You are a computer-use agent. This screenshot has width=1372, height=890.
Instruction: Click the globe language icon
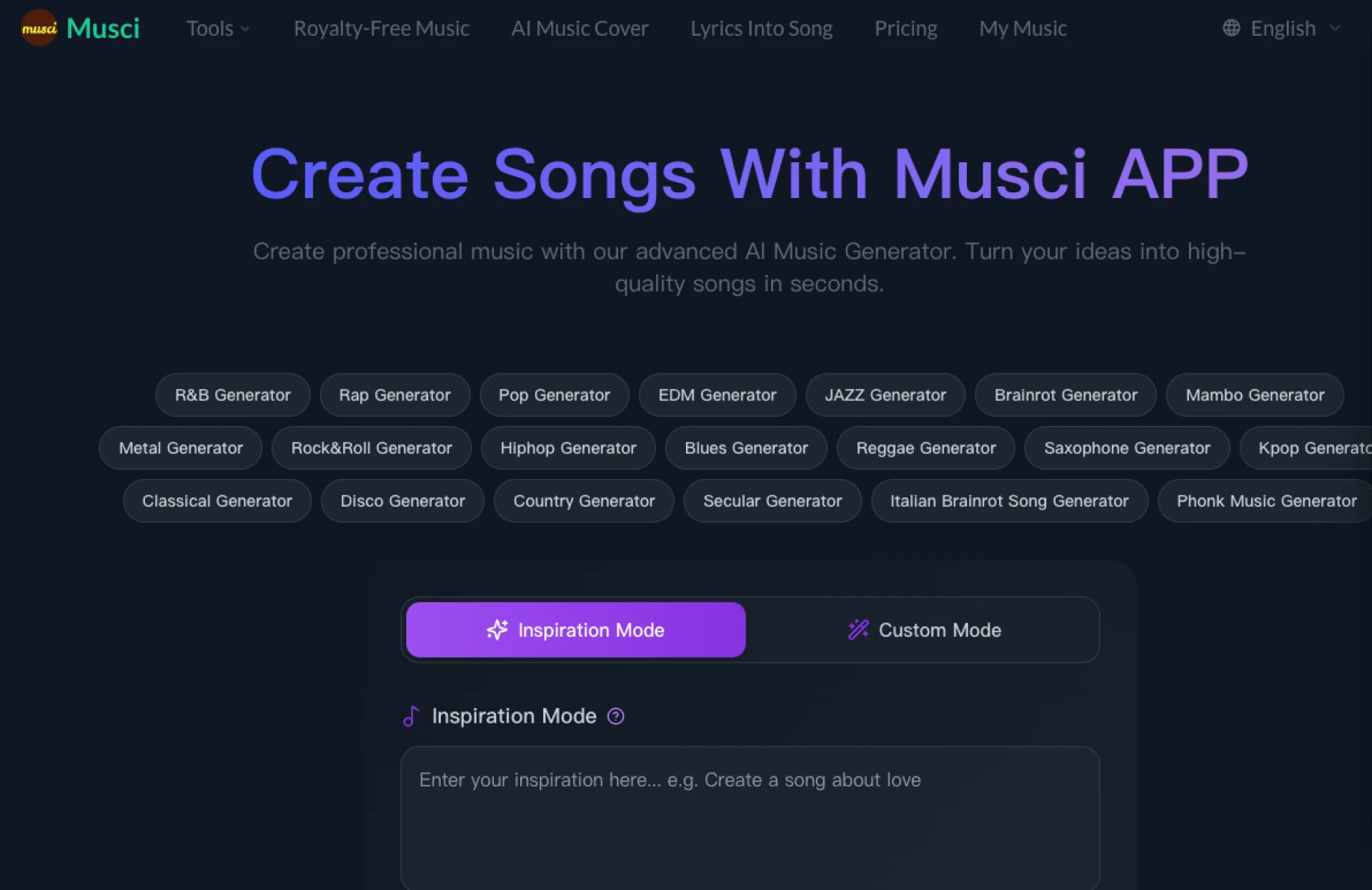click(x=1231, y=28)
